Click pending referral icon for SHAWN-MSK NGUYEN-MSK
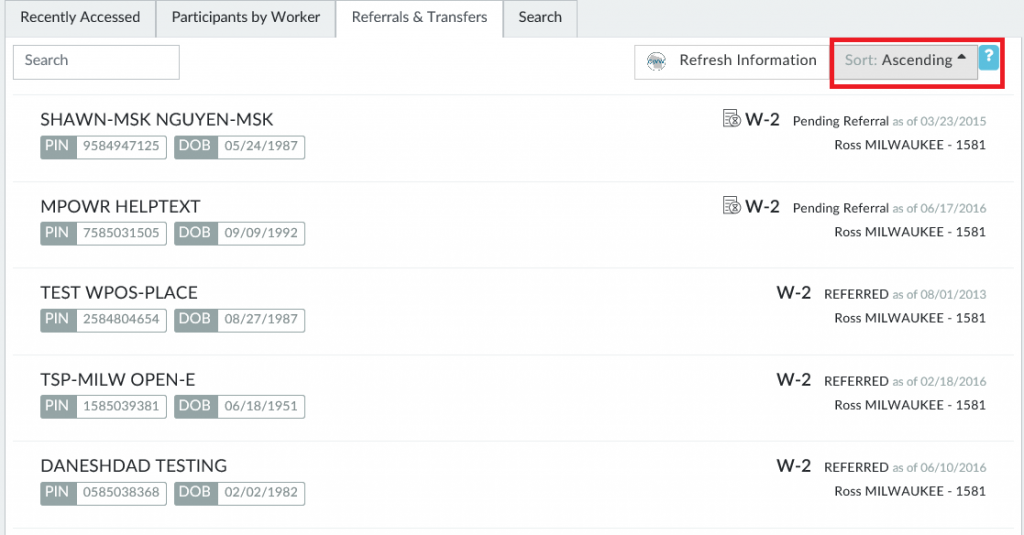 click(x=731, y=120)
